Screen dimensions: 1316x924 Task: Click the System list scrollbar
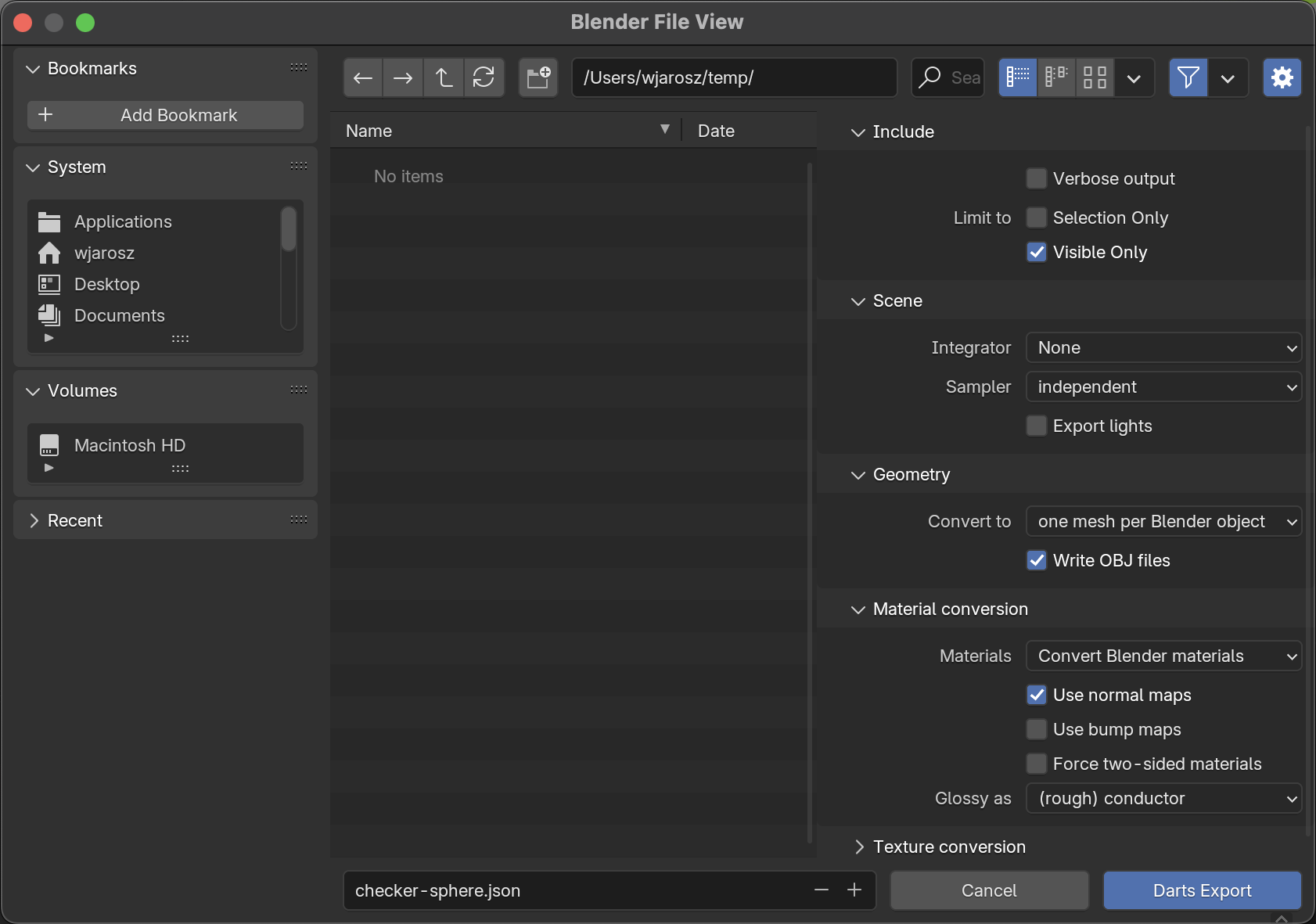pos(289,229)
